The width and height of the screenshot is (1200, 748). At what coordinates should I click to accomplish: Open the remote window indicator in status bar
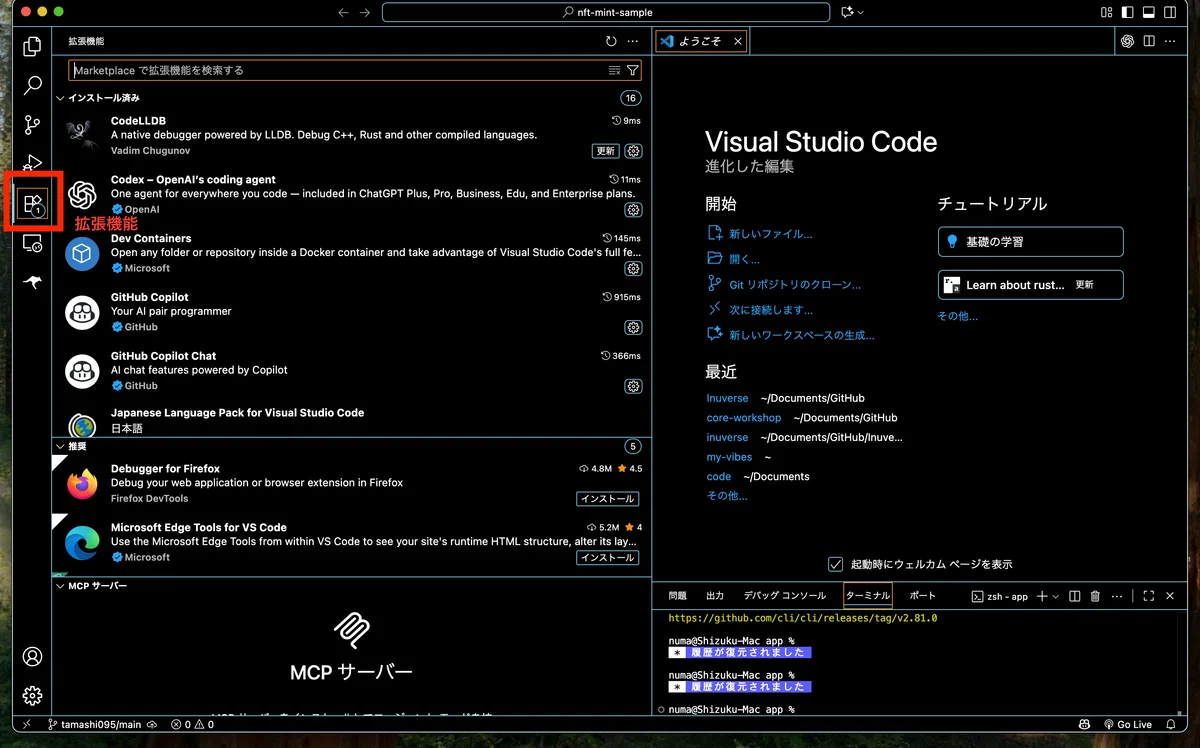tap(27, 724)
